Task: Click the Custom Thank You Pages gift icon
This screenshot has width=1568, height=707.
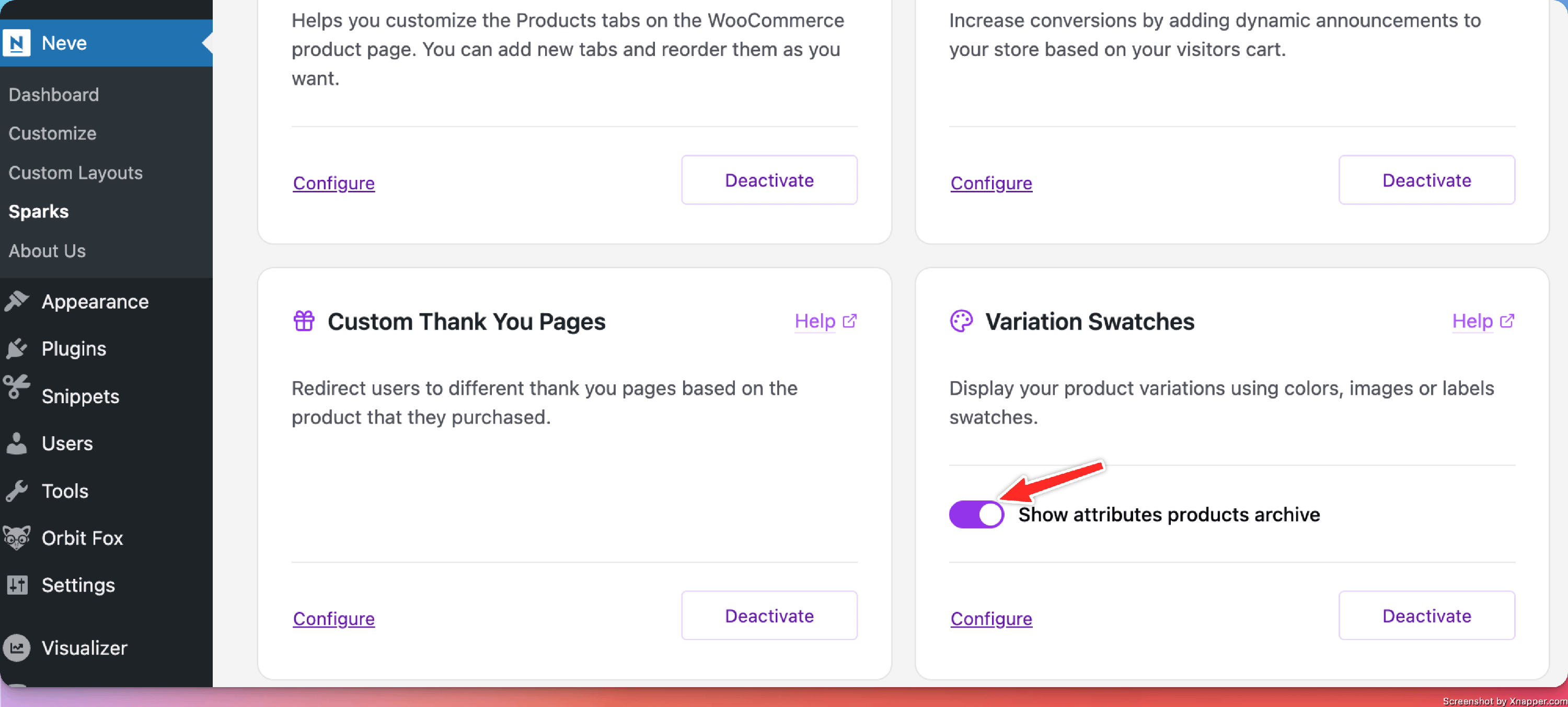Action: 304,321
